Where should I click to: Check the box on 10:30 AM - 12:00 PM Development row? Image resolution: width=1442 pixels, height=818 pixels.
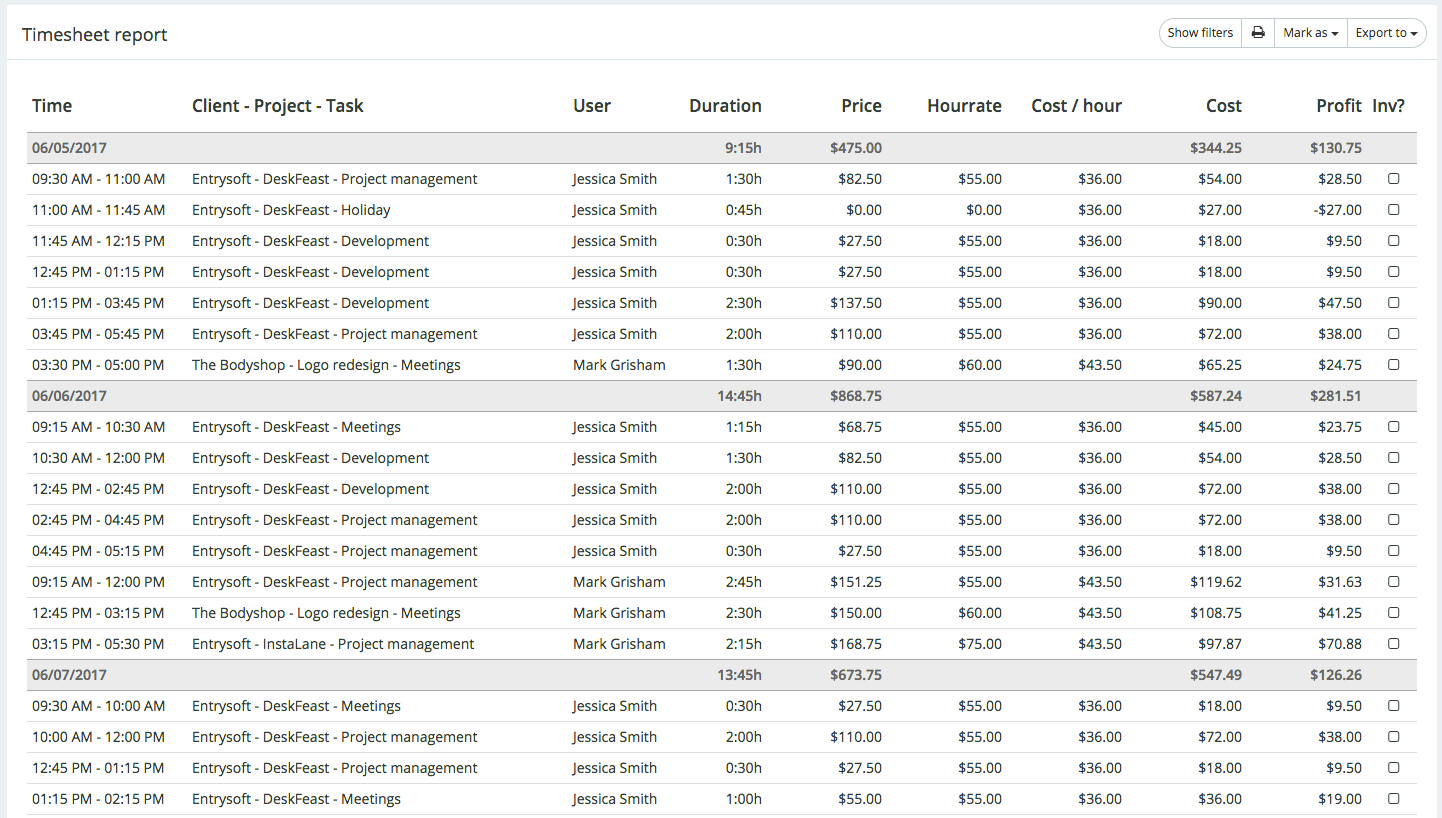click(x=1394, y=458)
